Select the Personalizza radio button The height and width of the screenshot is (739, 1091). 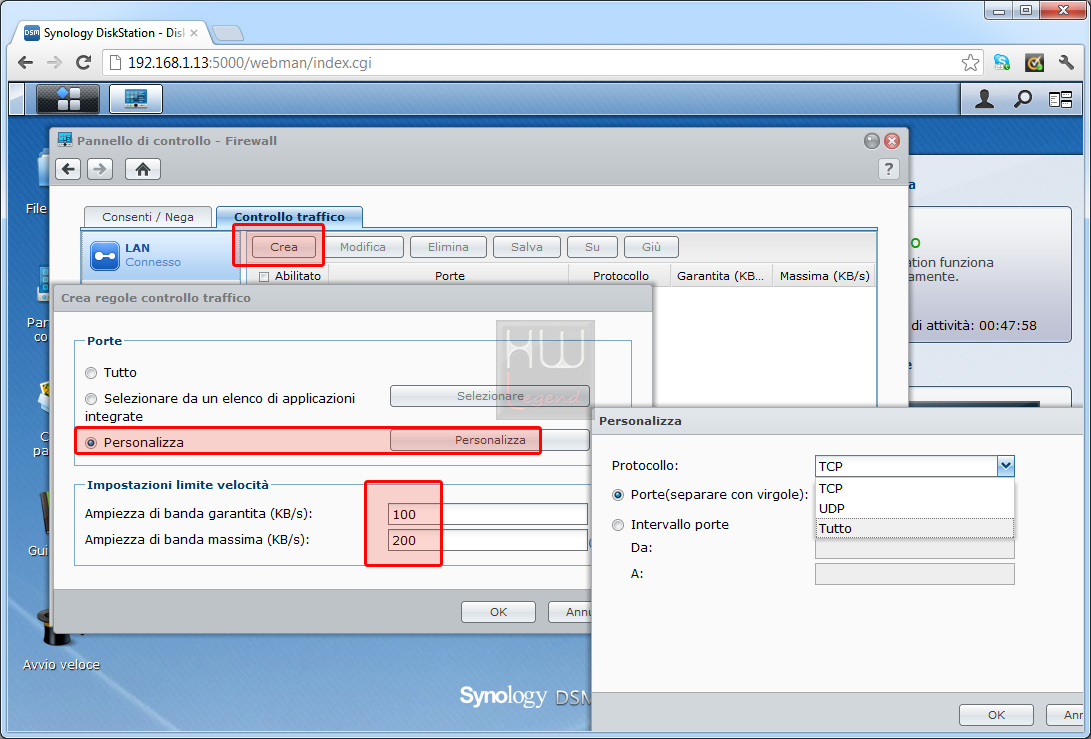(x=91, y=443)
